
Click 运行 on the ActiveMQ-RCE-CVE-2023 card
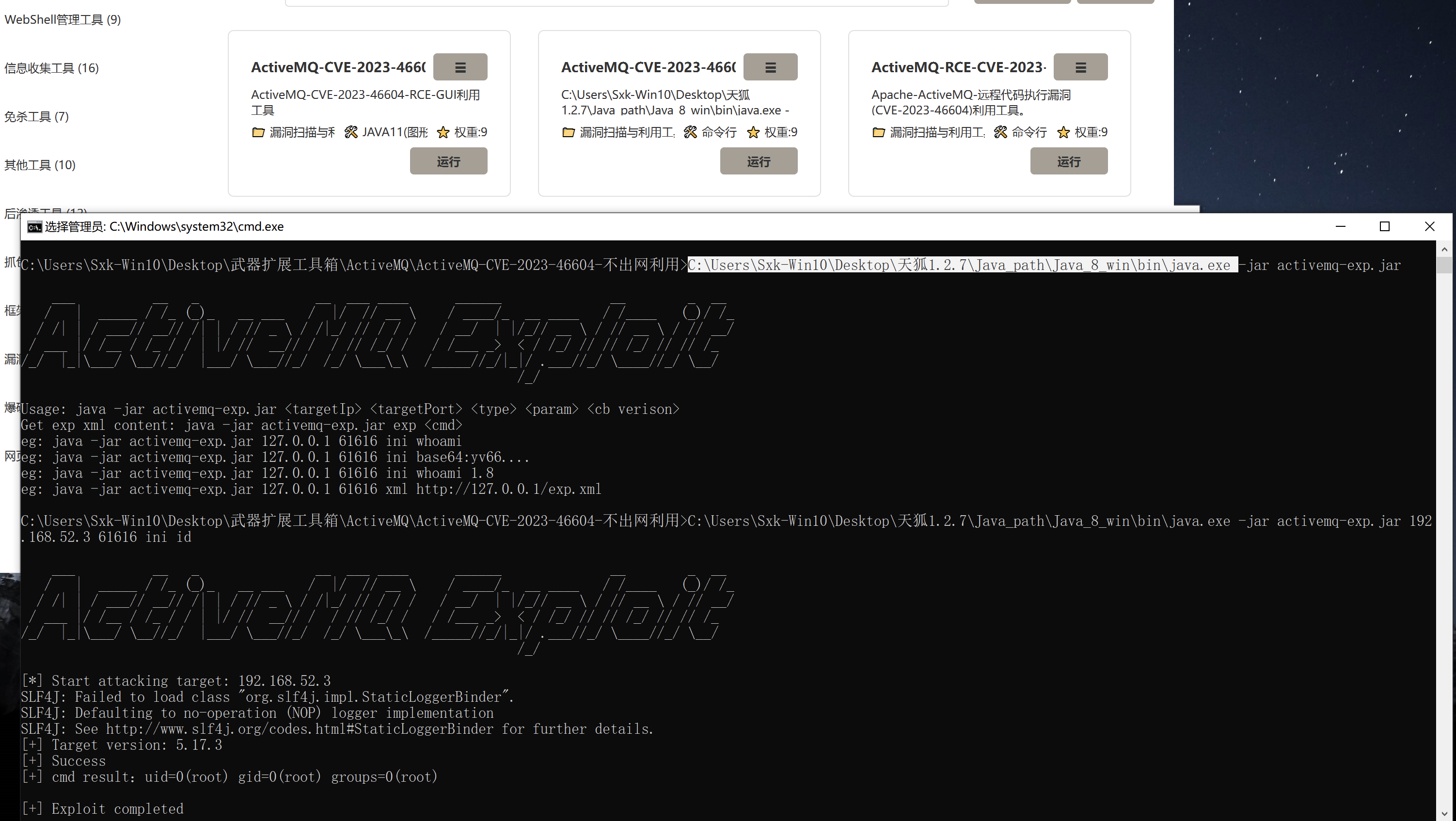[1068, 161]
